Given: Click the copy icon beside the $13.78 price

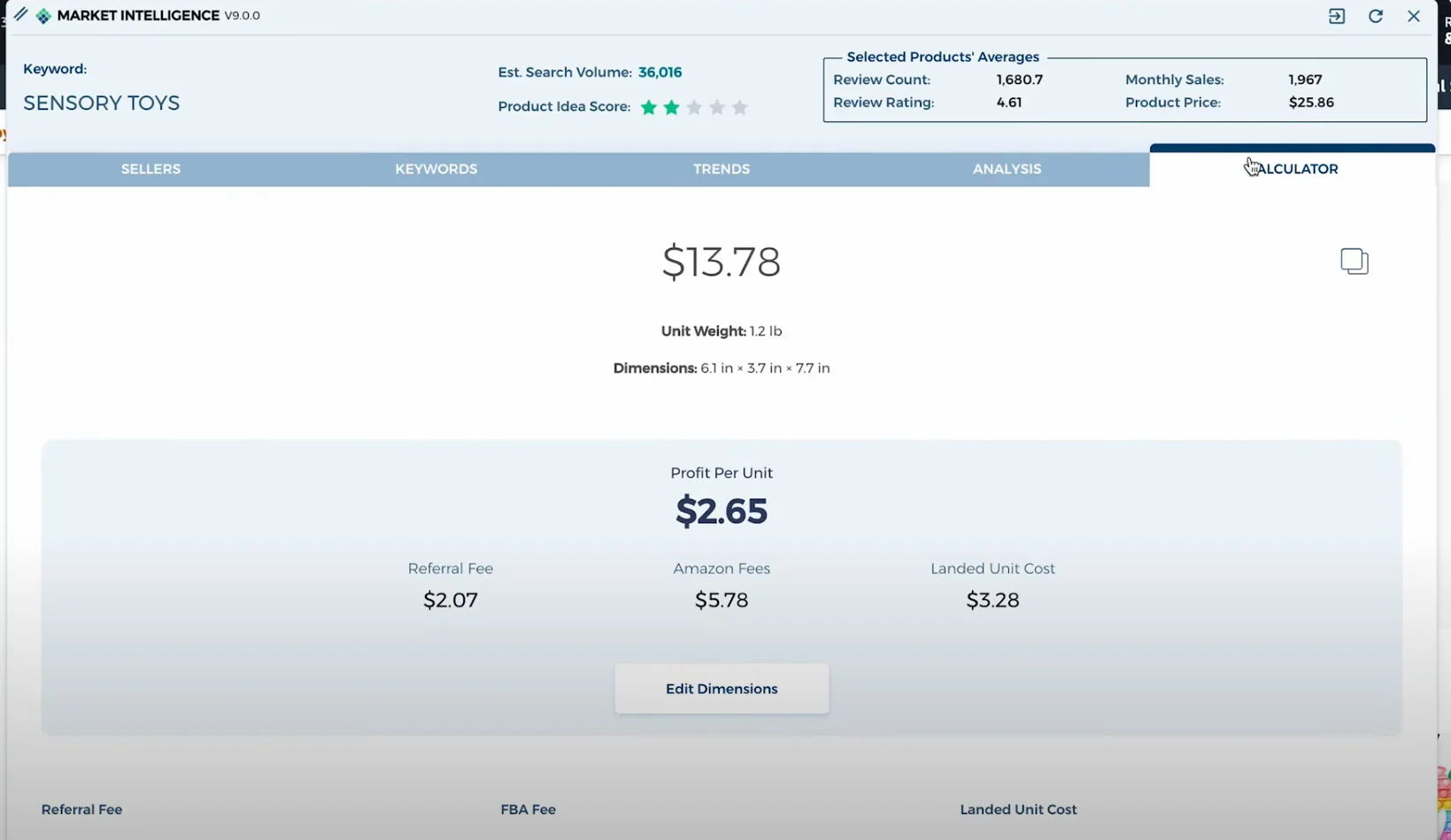Looking at the screenshot, I should 1354,261.
